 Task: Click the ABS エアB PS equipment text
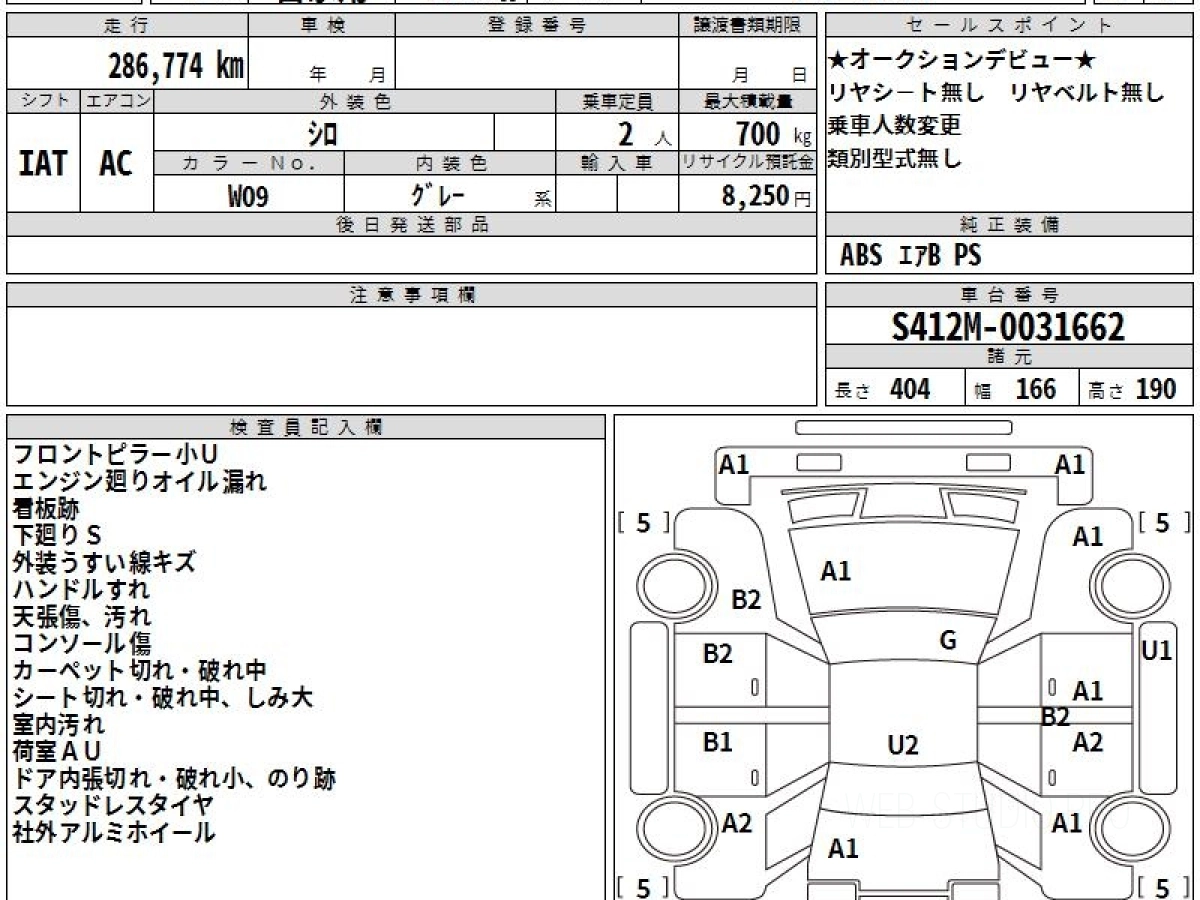(x=910, y=256)
